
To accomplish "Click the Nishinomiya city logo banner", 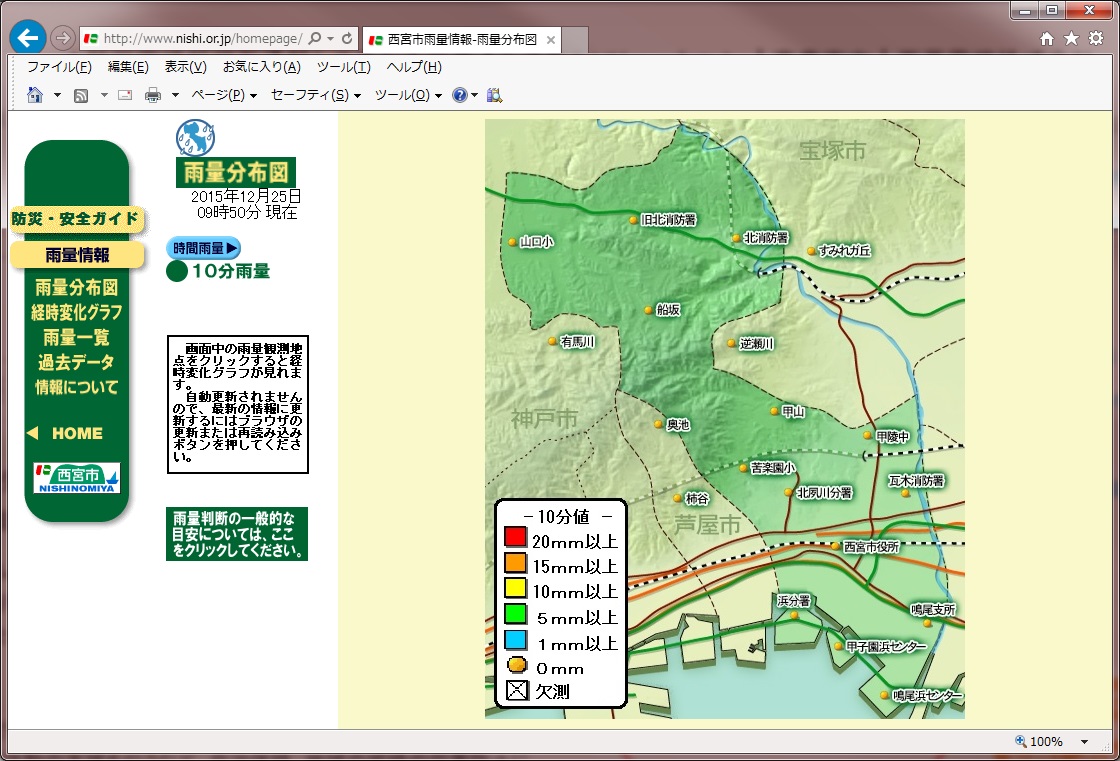I will tap(77, 478).
